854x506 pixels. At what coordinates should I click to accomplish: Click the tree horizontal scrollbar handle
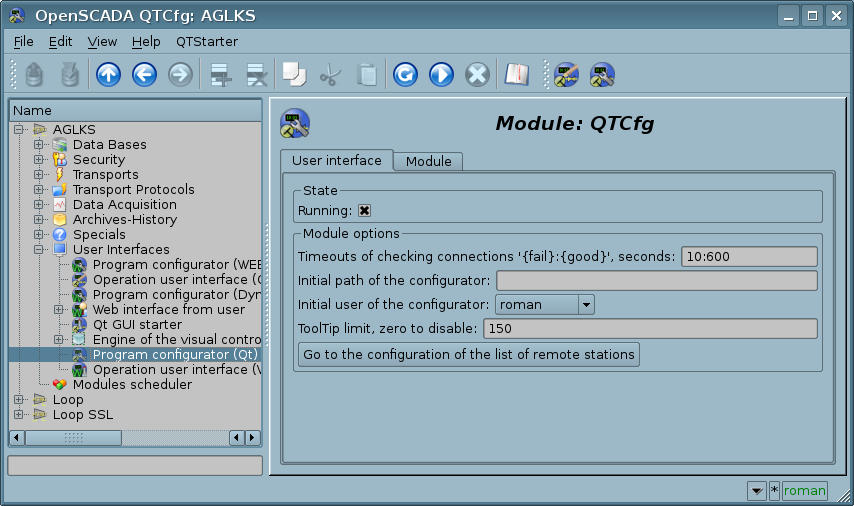(x=74, y=437)
